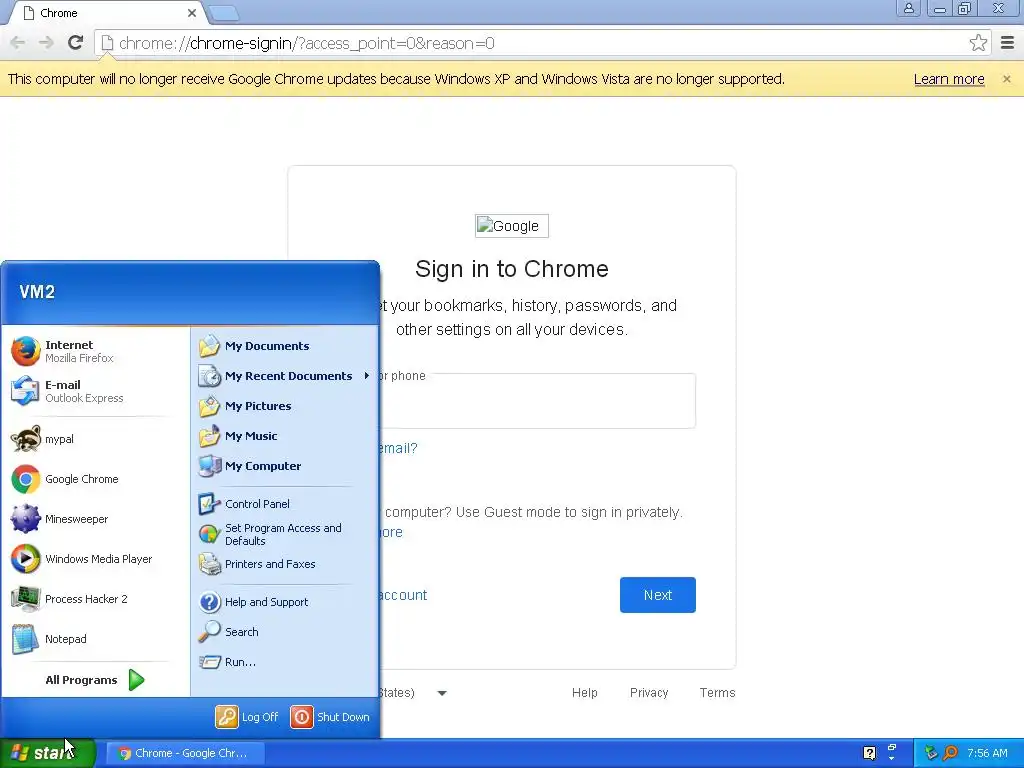Select the Chrome tab
The width and height of the screenshot is (1024, 768).
coord(108,13)
